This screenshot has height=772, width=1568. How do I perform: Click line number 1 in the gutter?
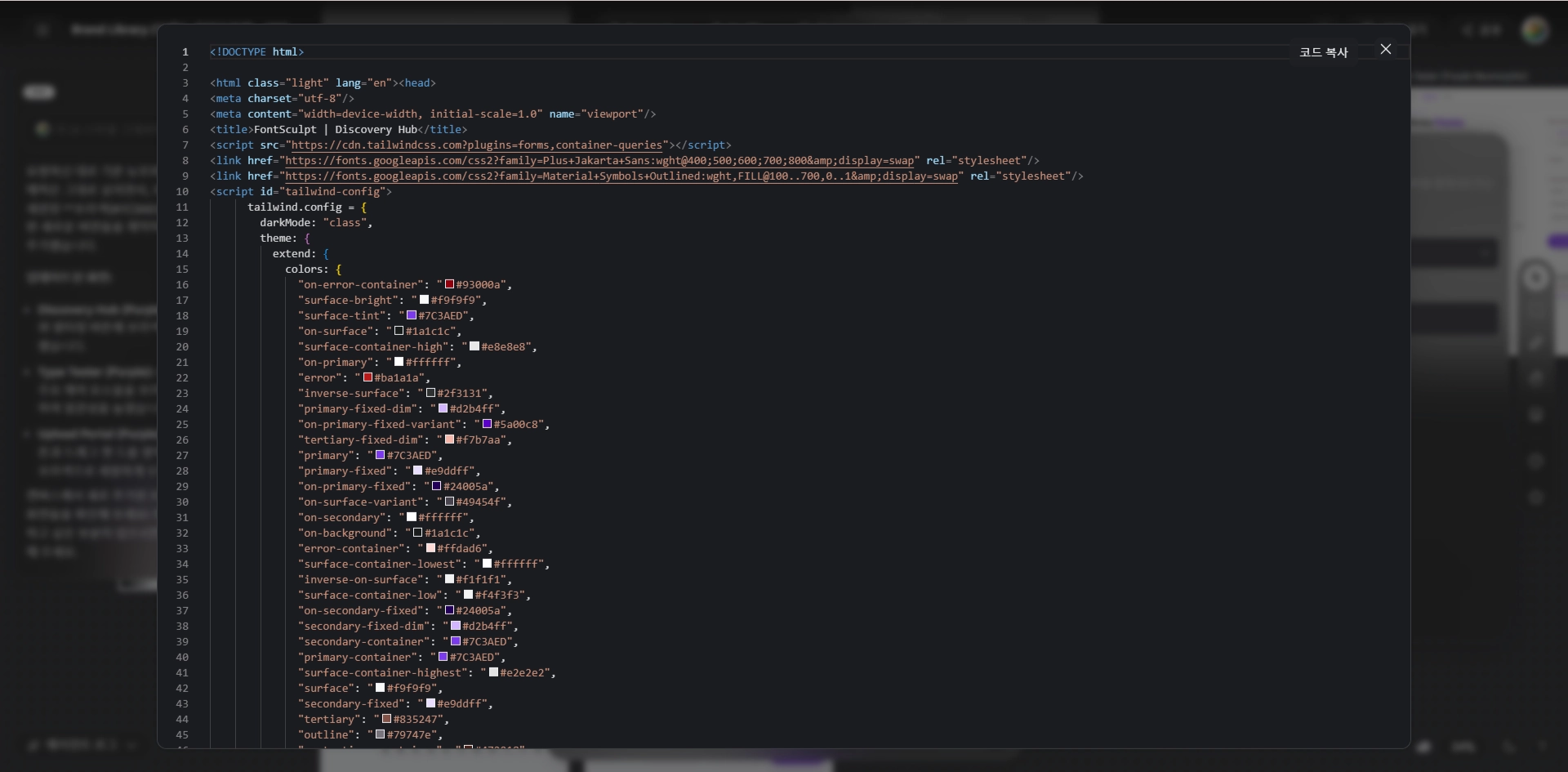point(185,52)
